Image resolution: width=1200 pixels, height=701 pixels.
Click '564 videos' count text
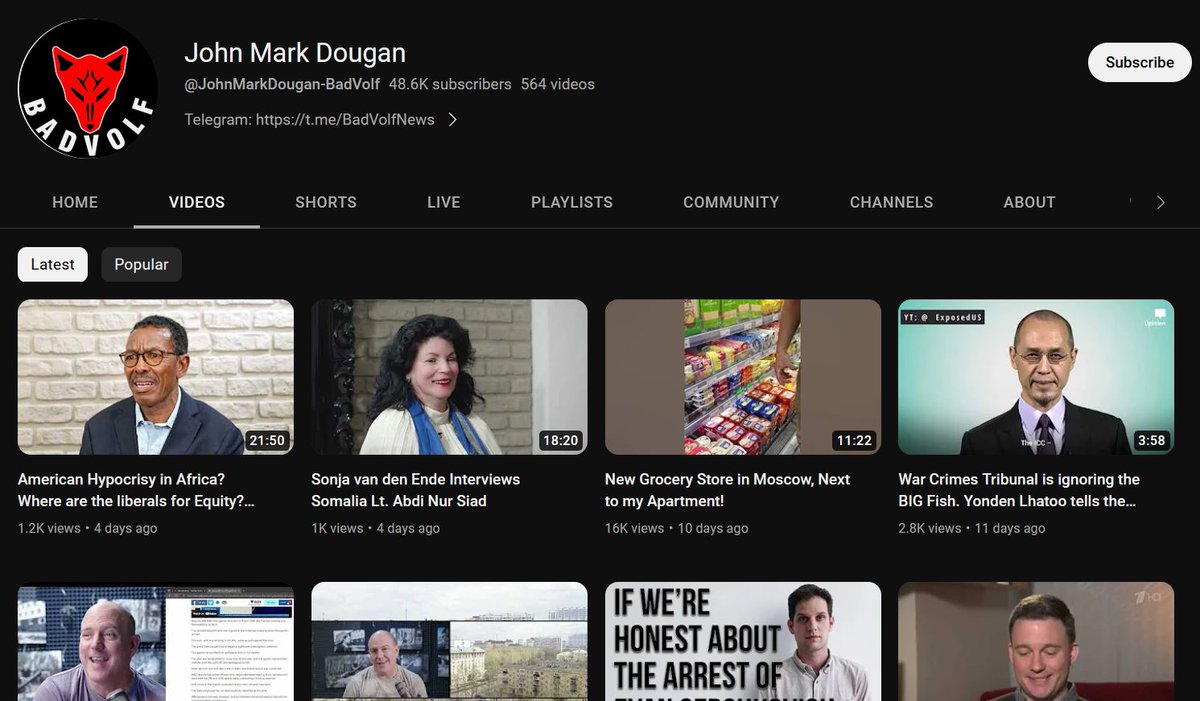558,84
